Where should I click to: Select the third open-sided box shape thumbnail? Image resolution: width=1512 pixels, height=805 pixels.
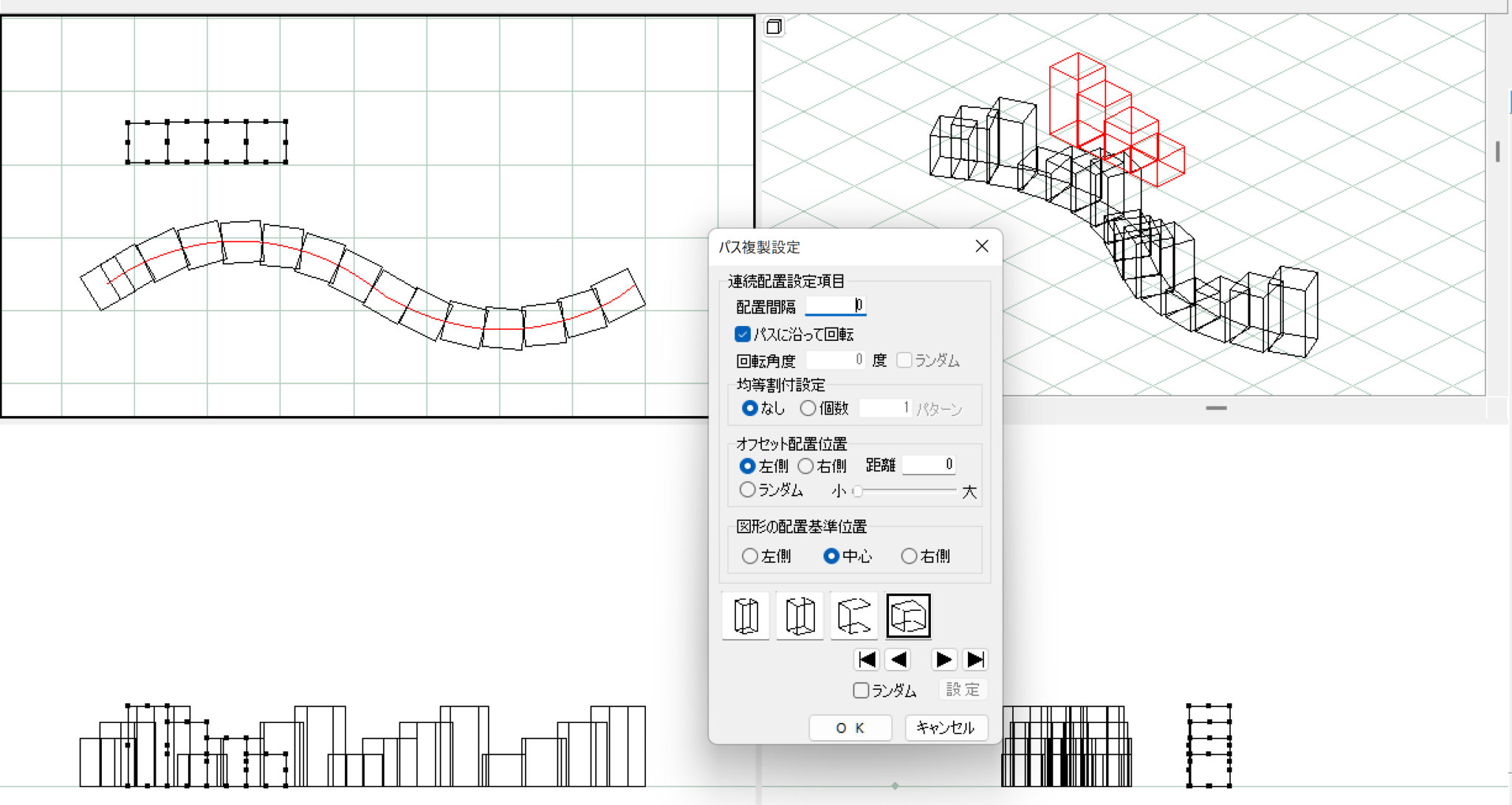pyautogui.click(x=854, y=615)
